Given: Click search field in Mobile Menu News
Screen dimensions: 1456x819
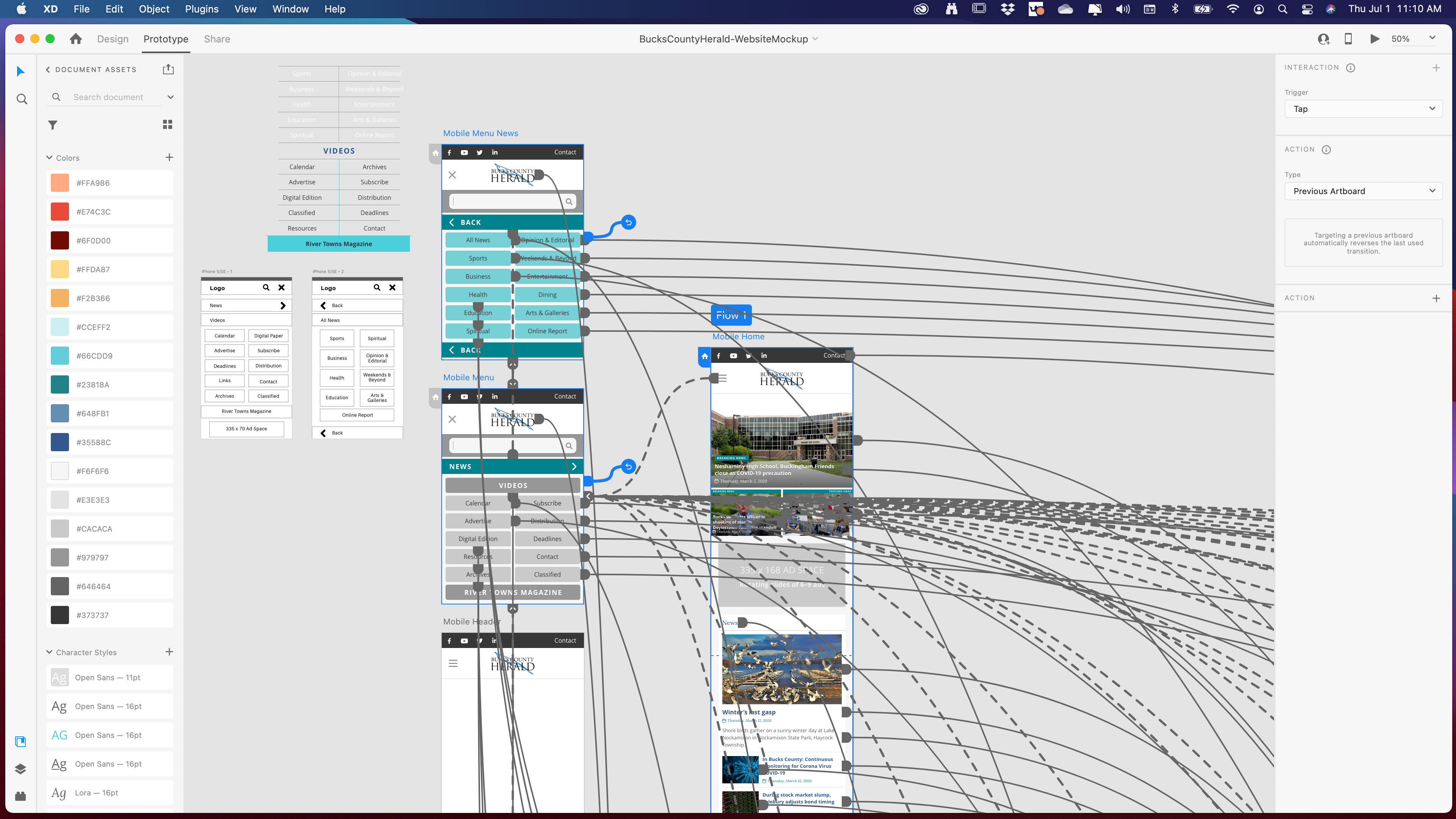Looking at the screenshot, I should [x=512, y=201].
